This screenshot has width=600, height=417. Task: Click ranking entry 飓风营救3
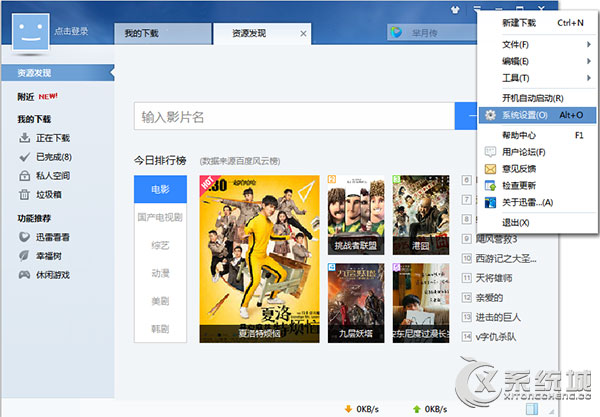coord(496,239)
